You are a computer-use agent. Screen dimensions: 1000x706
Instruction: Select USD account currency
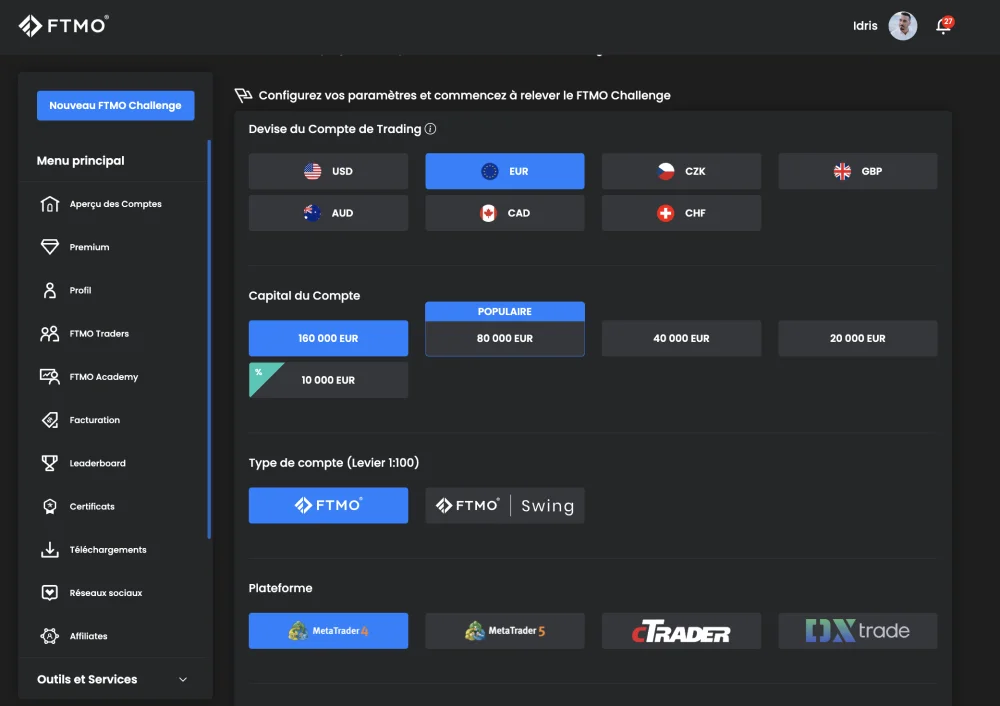tap(328, 171)
